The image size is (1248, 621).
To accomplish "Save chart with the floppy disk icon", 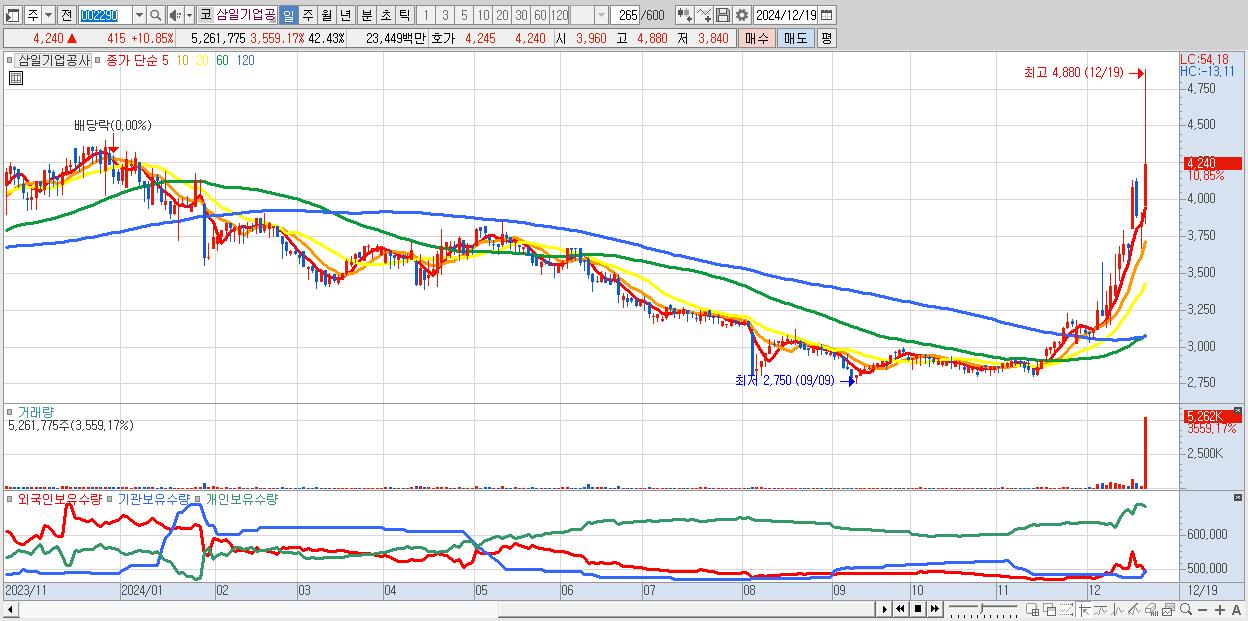I will [723, 15].
